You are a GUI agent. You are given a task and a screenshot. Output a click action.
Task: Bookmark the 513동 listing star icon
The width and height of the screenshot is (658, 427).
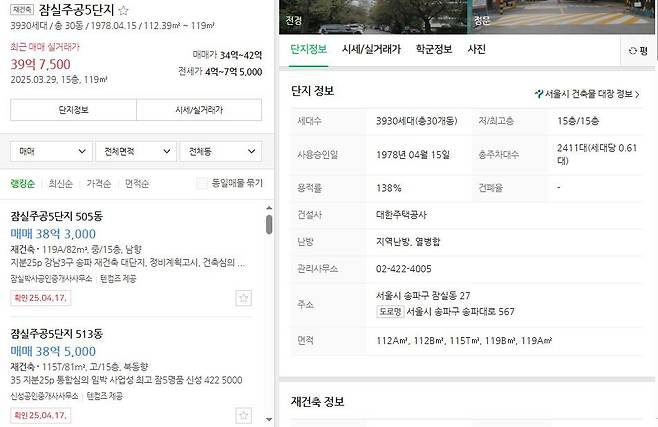tap(243, 414)
